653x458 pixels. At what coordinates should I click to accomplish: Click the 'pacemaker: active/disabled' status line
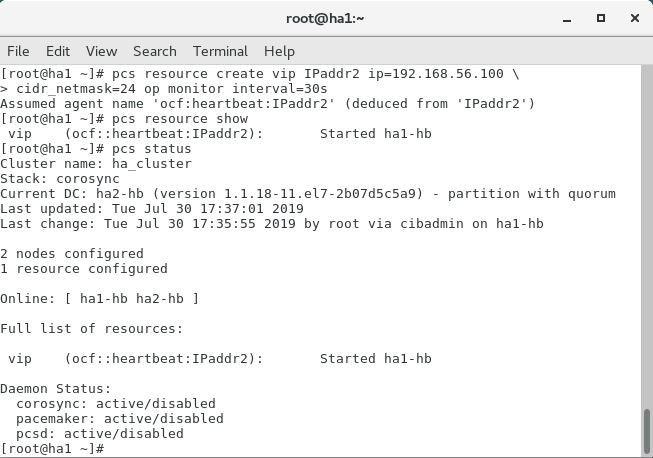pos(120,418)
